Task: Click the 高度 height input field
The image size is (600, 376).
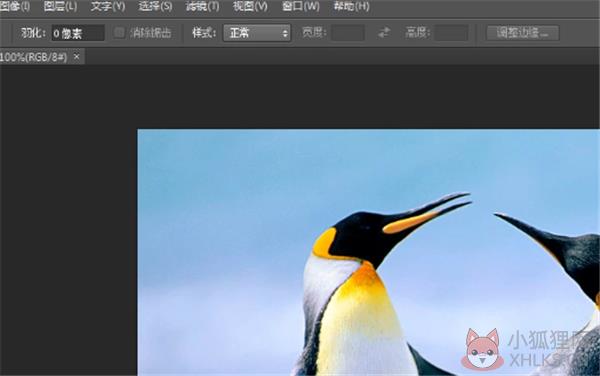Action: coord(452,33)
